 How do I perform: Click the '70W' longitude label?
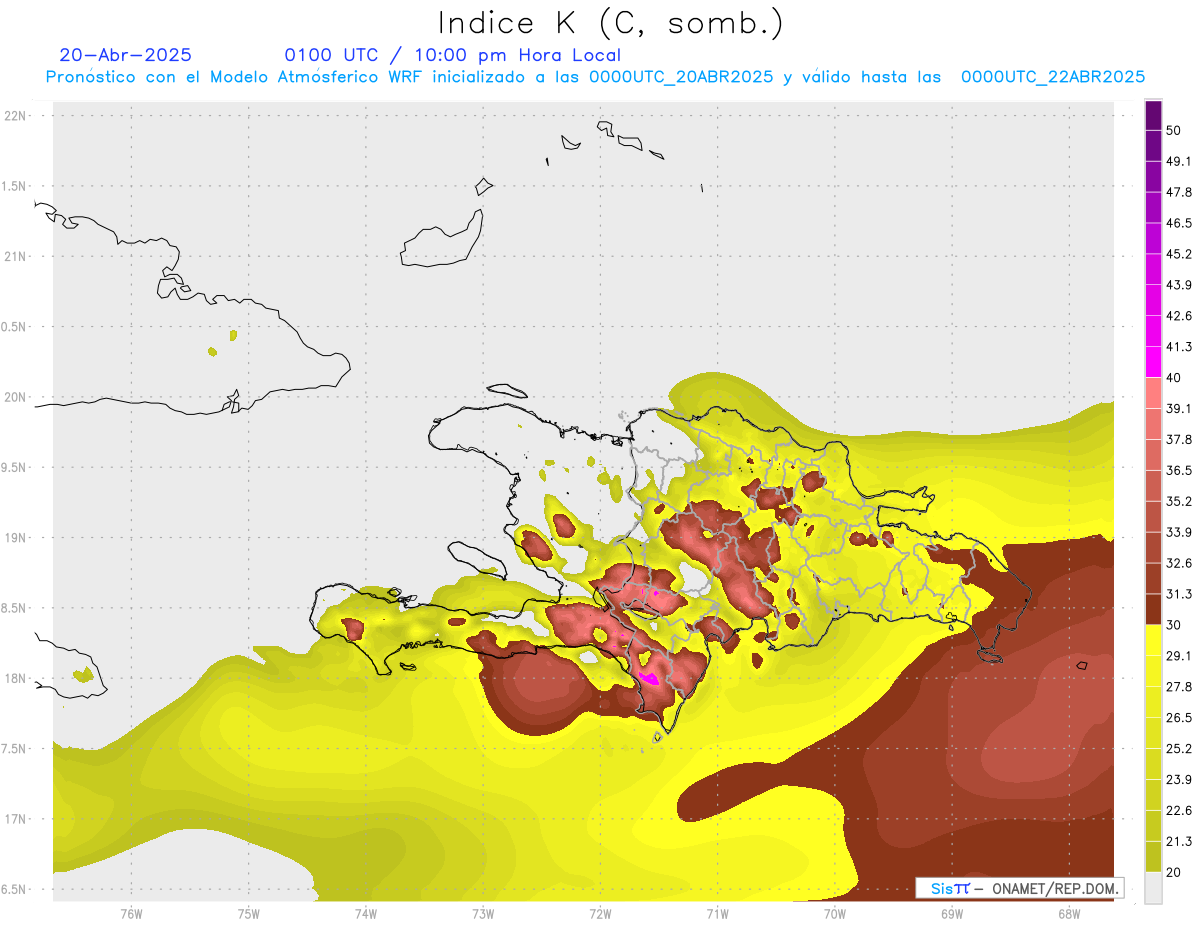coord(835,914)
